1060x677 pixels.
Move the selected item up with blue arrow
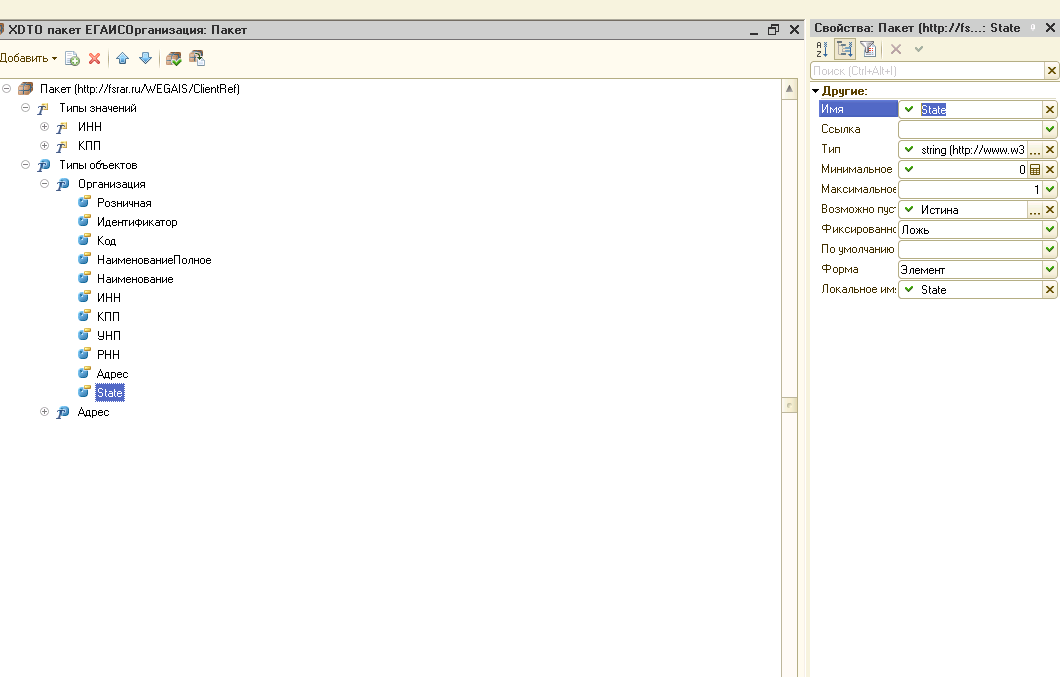pos(123,59)
